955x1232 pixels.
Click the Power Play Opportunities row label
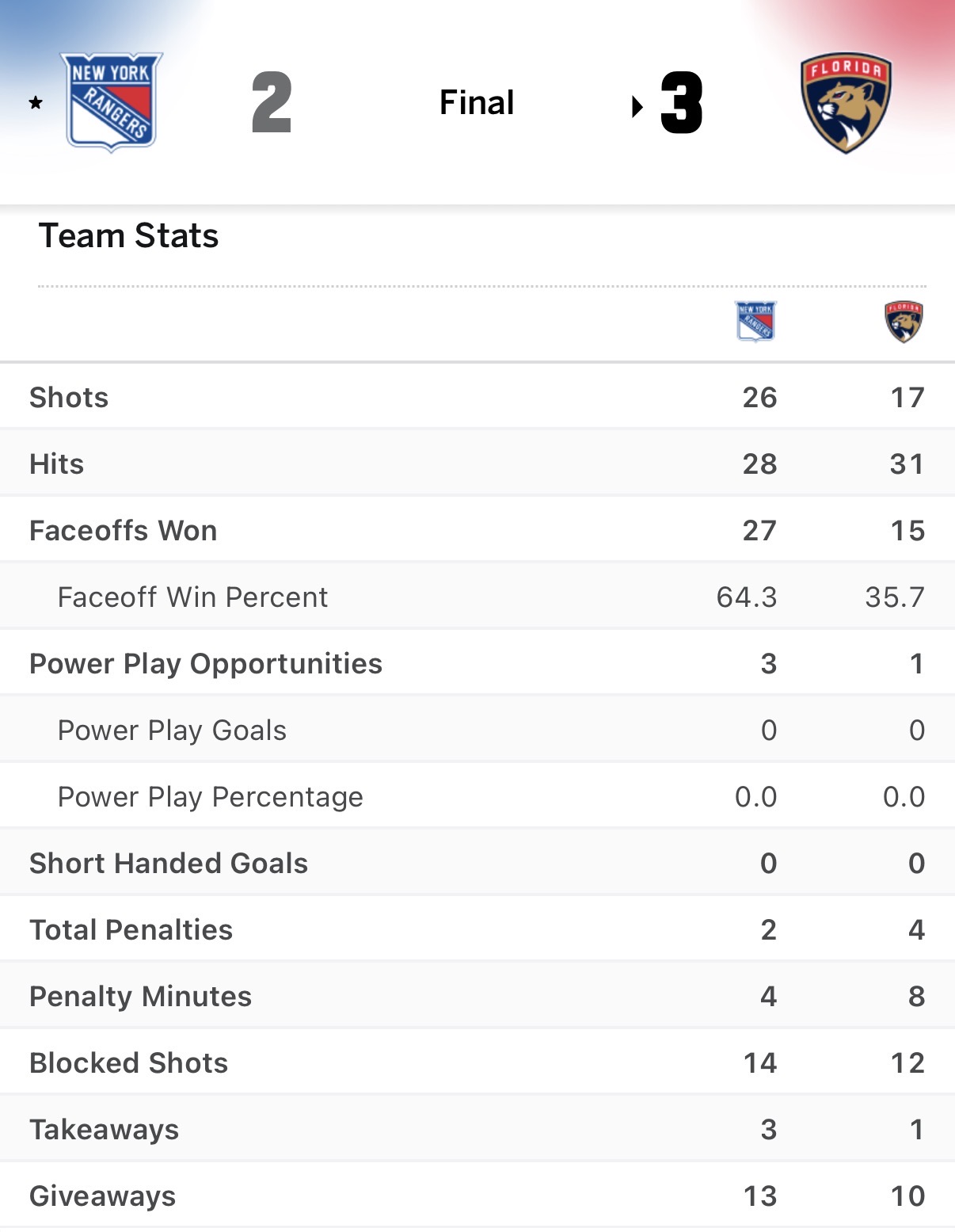(206, 664)
